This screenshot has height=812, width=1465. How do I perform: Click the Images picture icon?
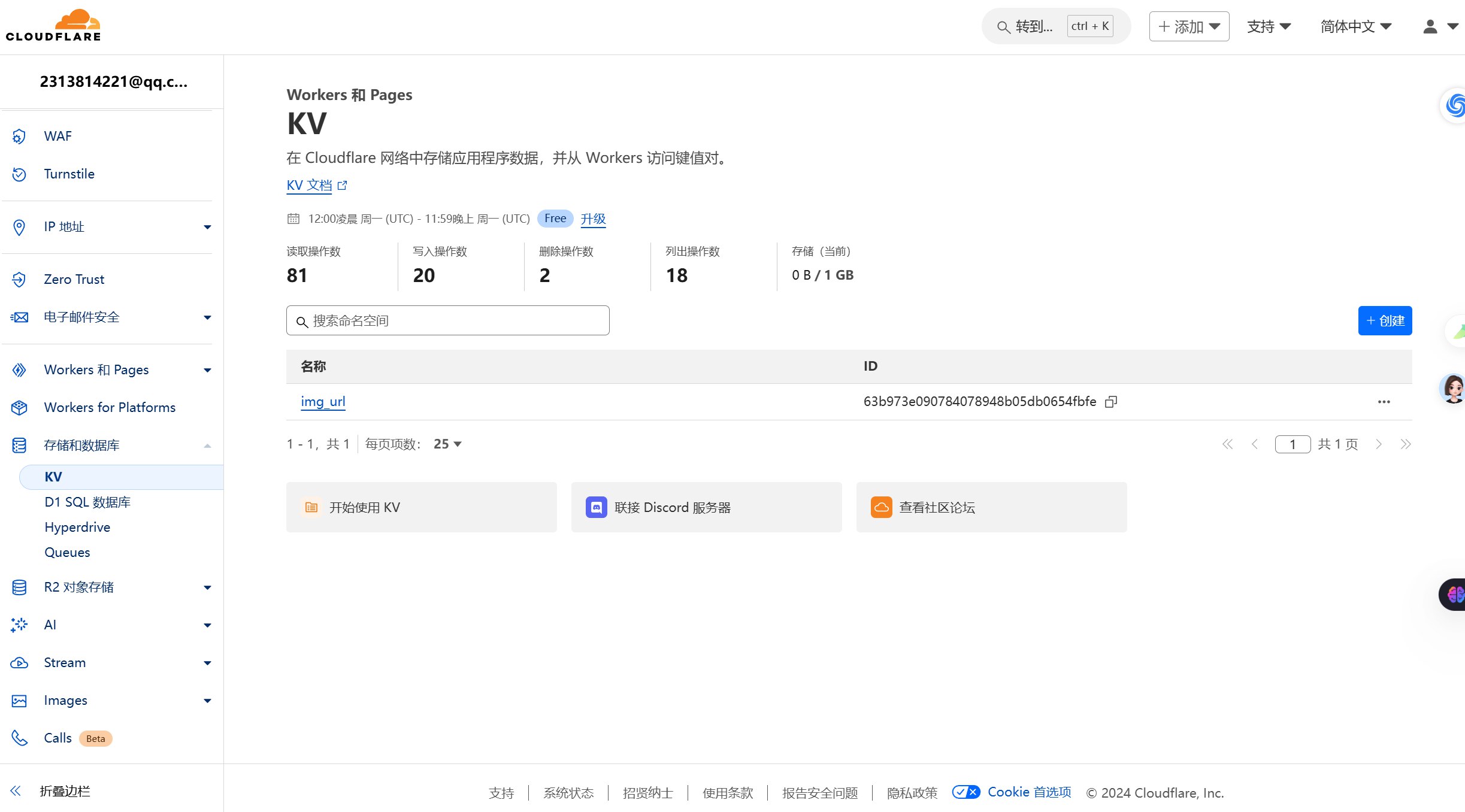coord(19,701)
